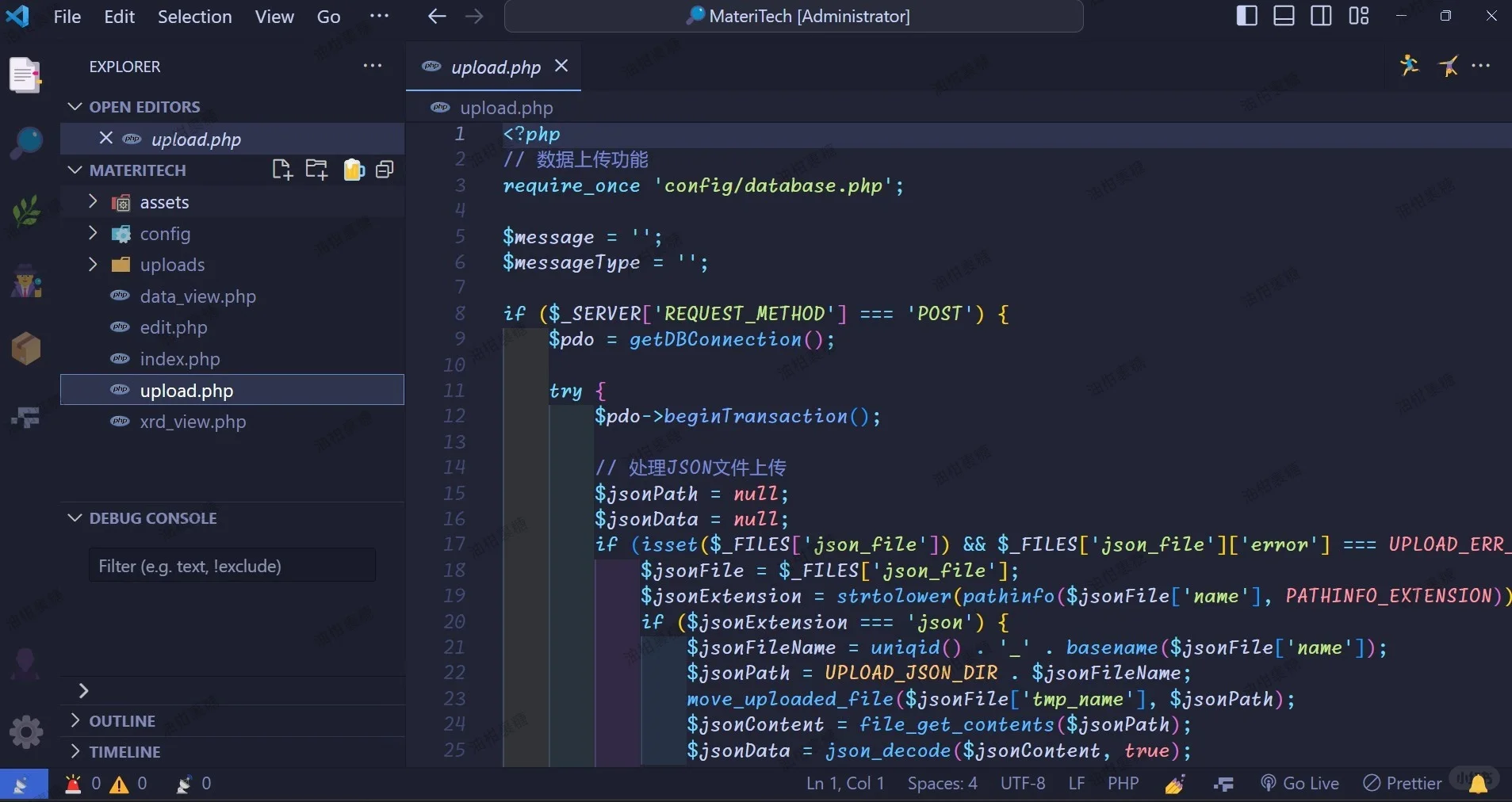Viewport: 1512px width, 802px height.
Task: Collapse all folders in the Explorer
Action: click(385, 170)
